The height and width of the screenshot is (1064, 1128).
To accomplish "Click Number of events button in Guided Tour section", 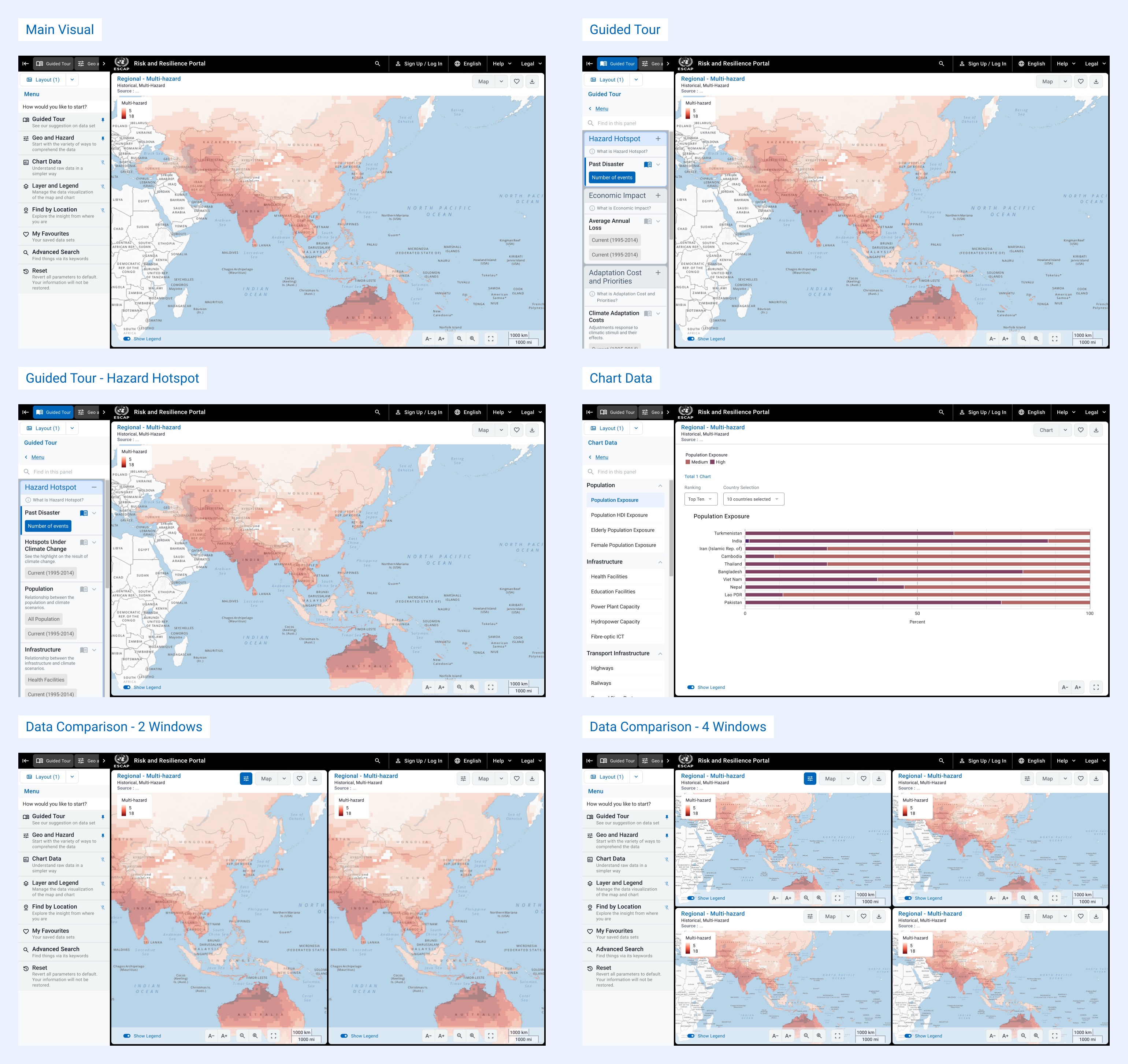I will 612,178.
